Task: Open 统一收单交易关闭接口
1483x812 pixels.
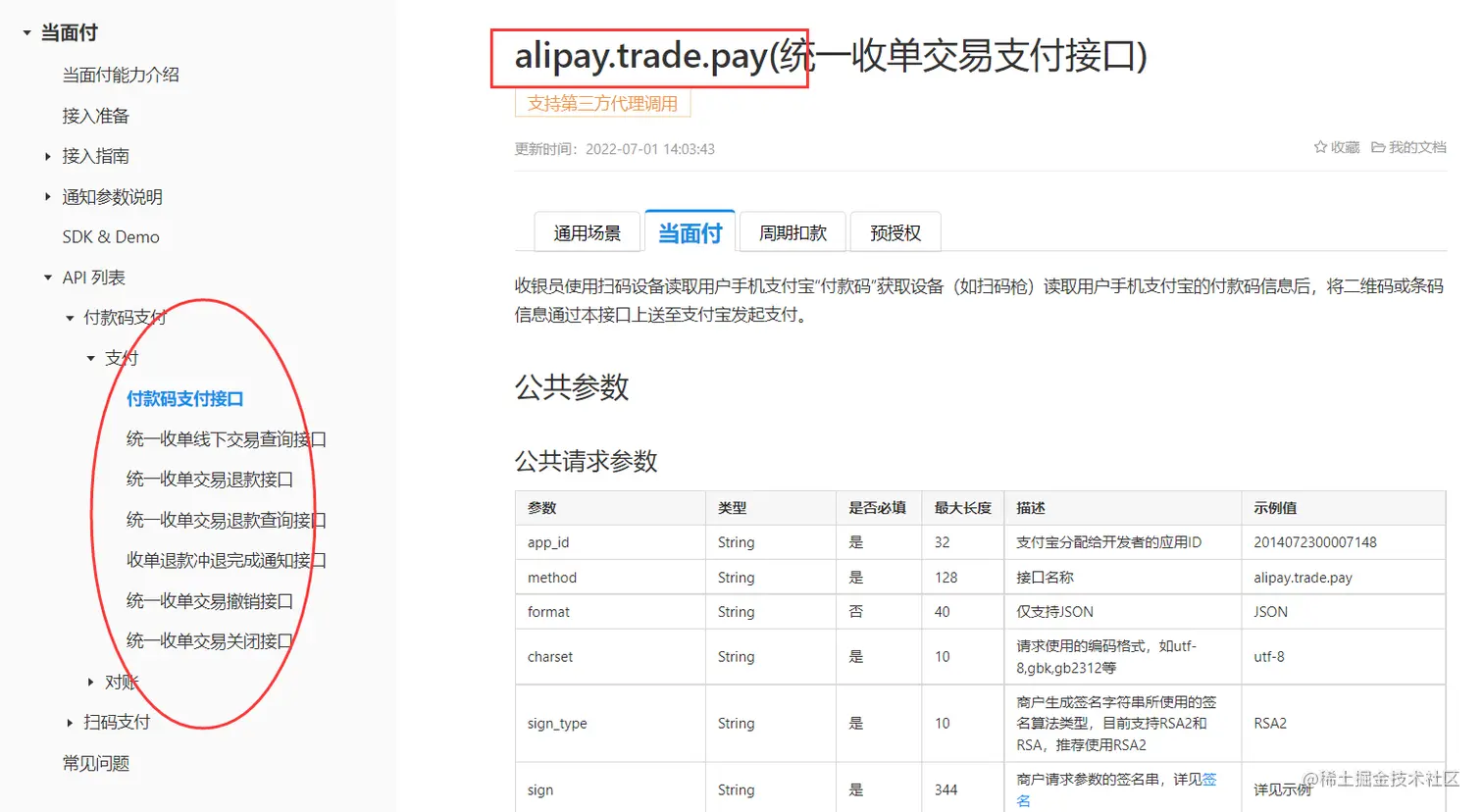Action: pos(210,641)
